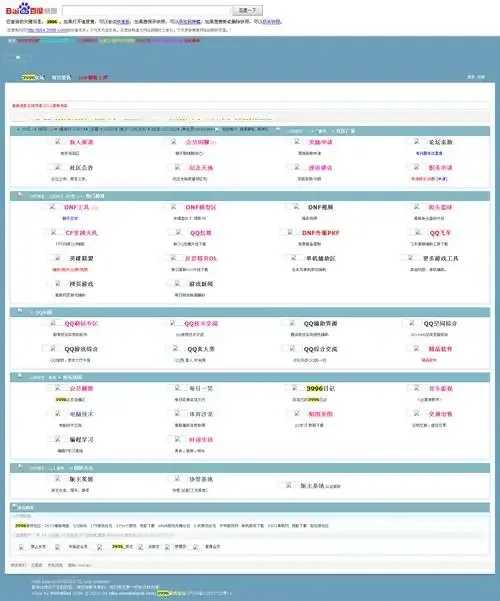
Task: Open the 电脑技术 forum link
Action: click(81, 414)
